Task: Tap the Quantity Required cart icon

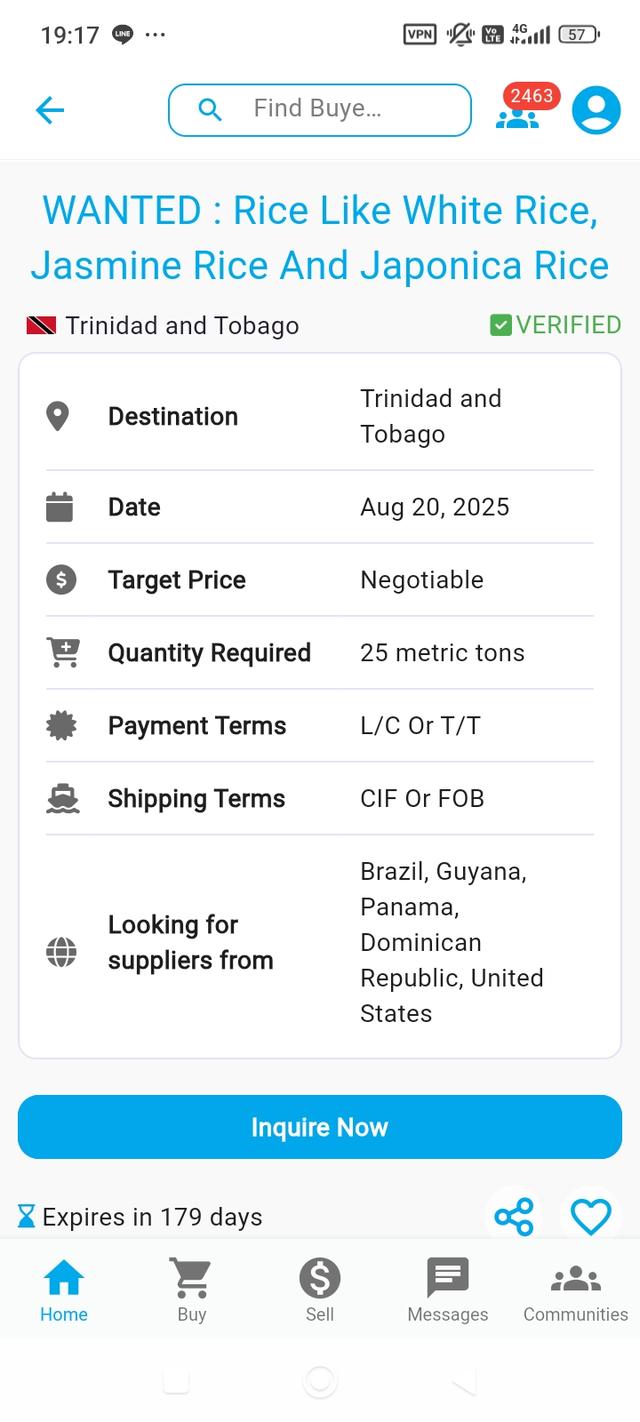Action: (63, 652)
